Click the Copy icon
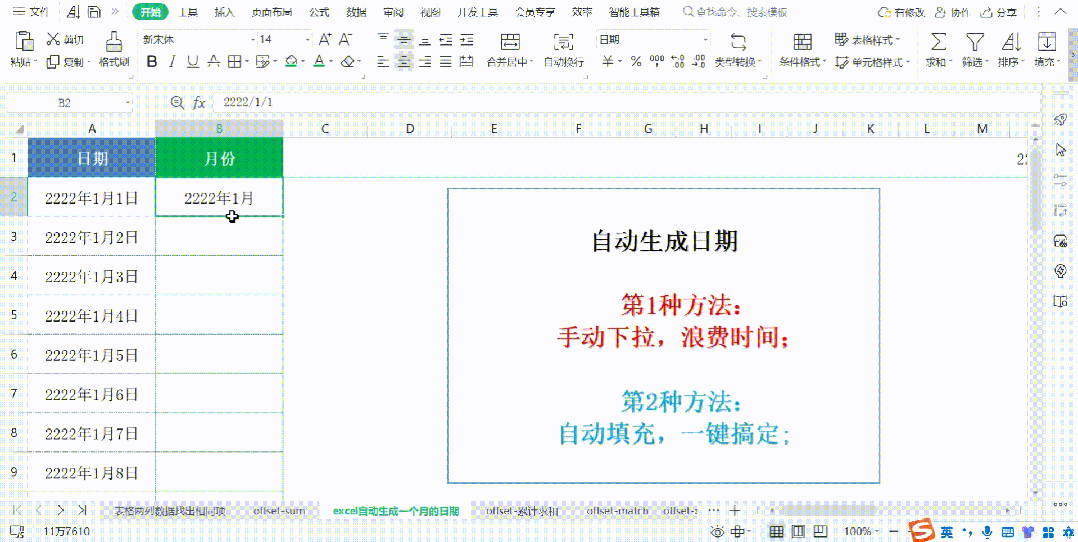Viewport: 1078px width, 542px height. pyautogui.click(x=54, y=62)
